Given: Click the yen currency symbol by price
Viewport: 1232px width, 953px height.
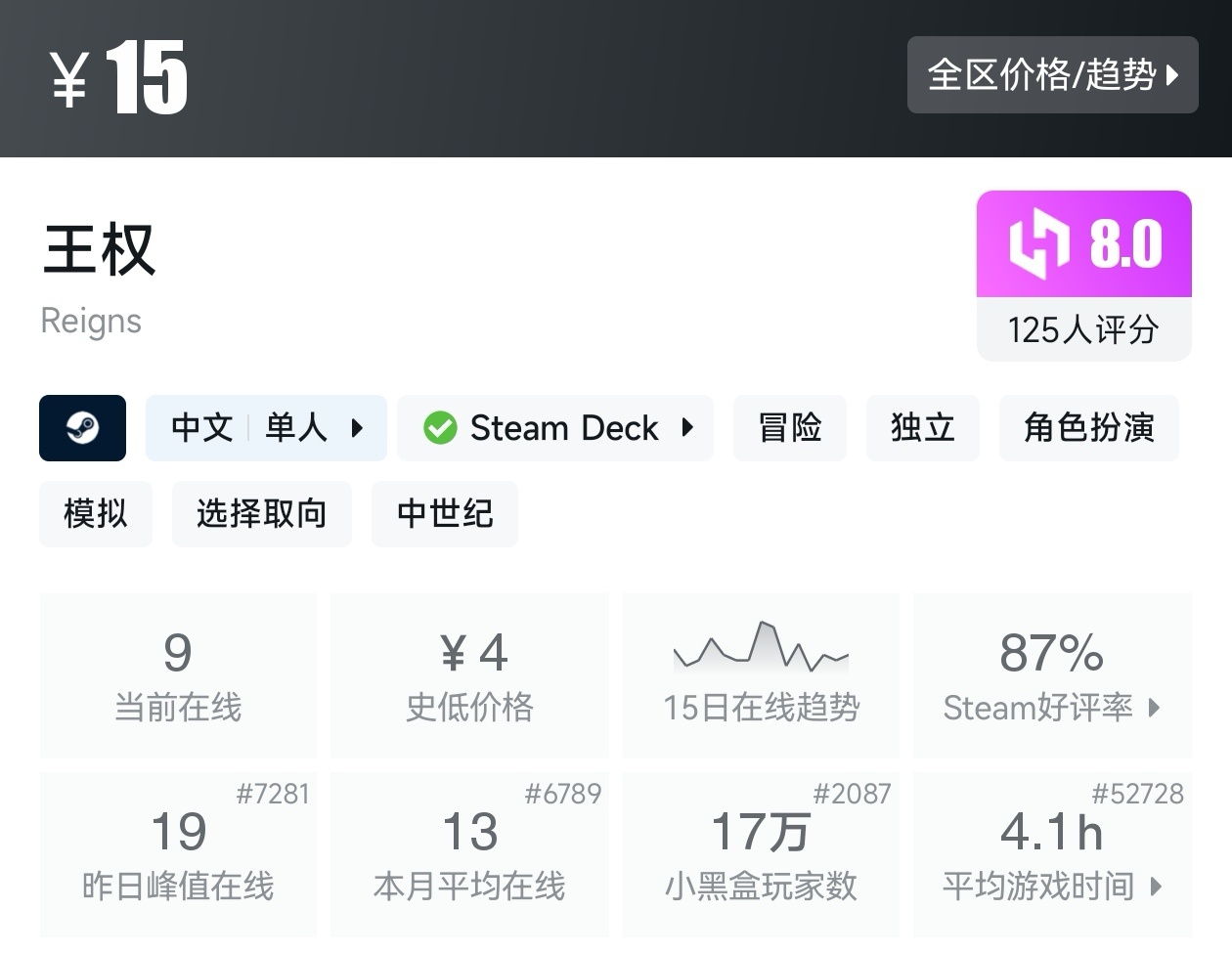Looking at the screenshot, I should click(x=70, y=78).
